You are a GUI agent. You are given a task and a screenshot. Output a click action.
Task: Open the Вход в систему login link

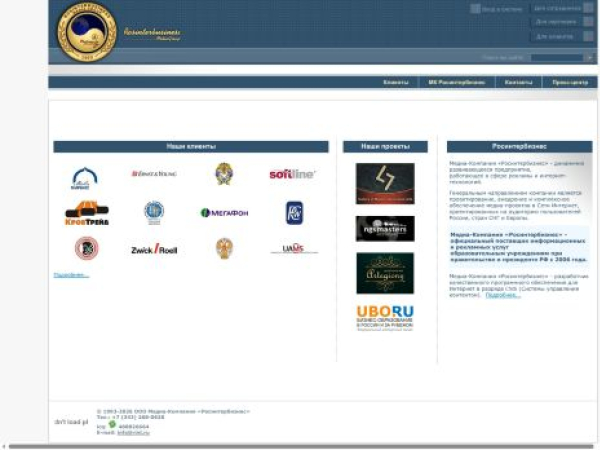[502, 9]
